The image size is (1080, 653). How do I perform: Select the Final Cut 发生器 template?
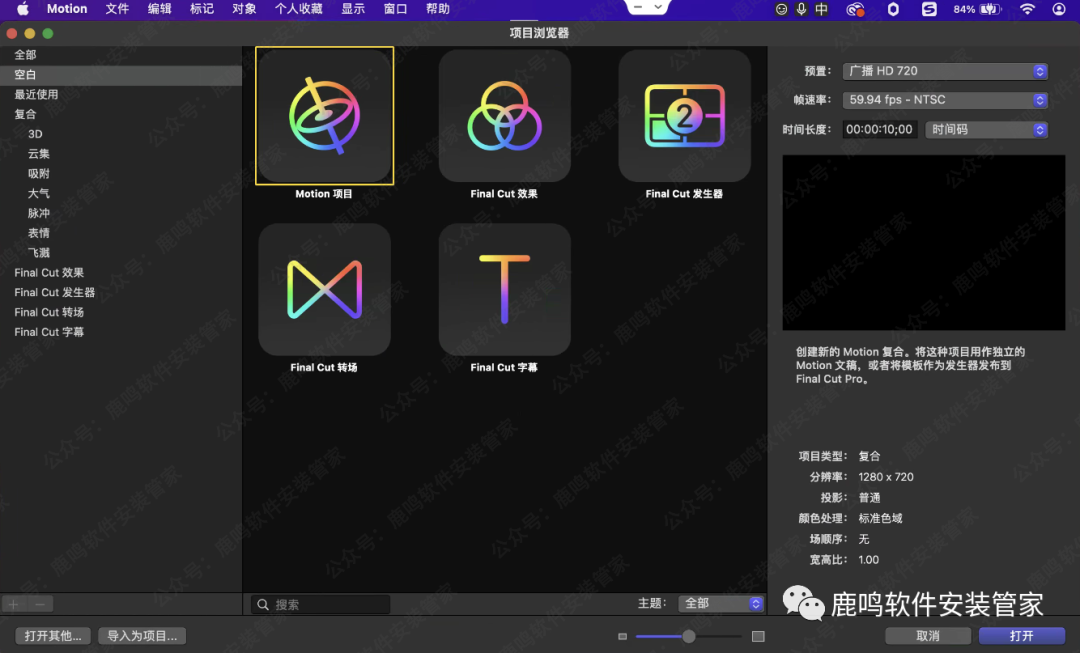pos(684,114)
